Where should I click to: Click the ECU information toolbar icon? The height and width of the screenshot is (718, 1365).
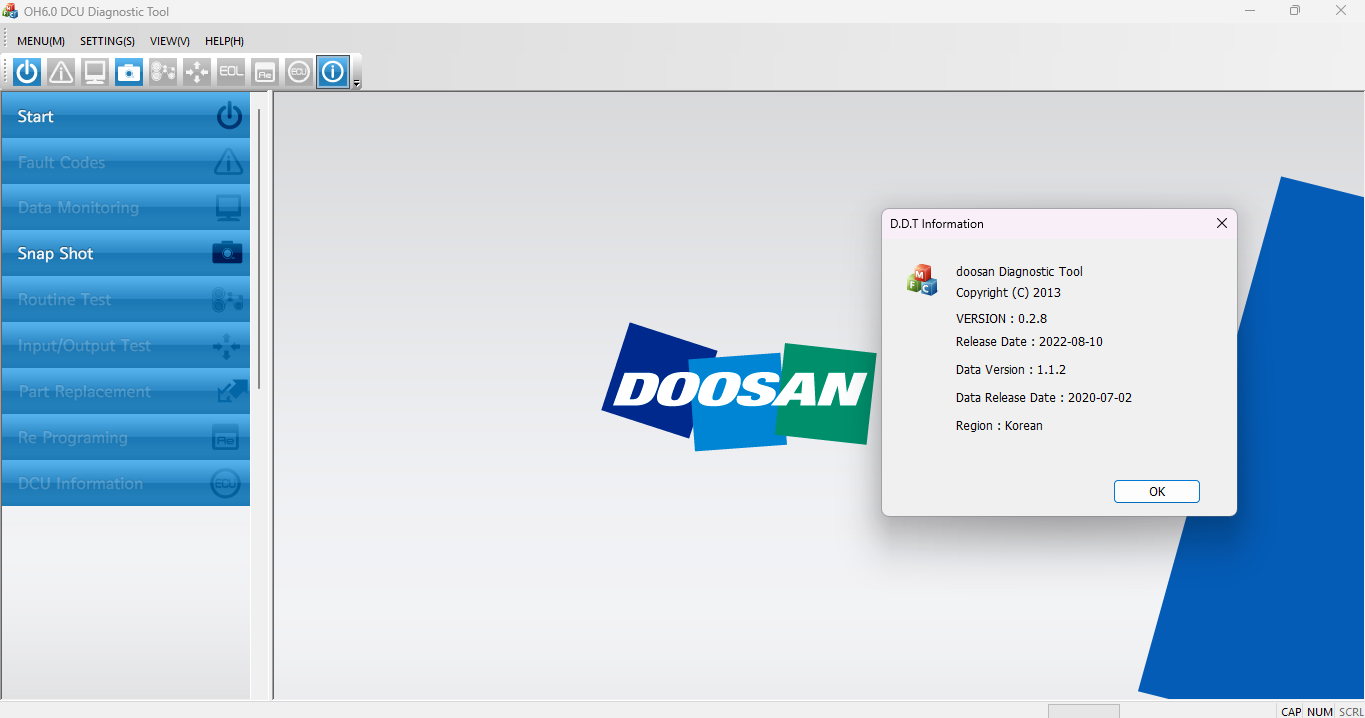click(x=299, y=72)
